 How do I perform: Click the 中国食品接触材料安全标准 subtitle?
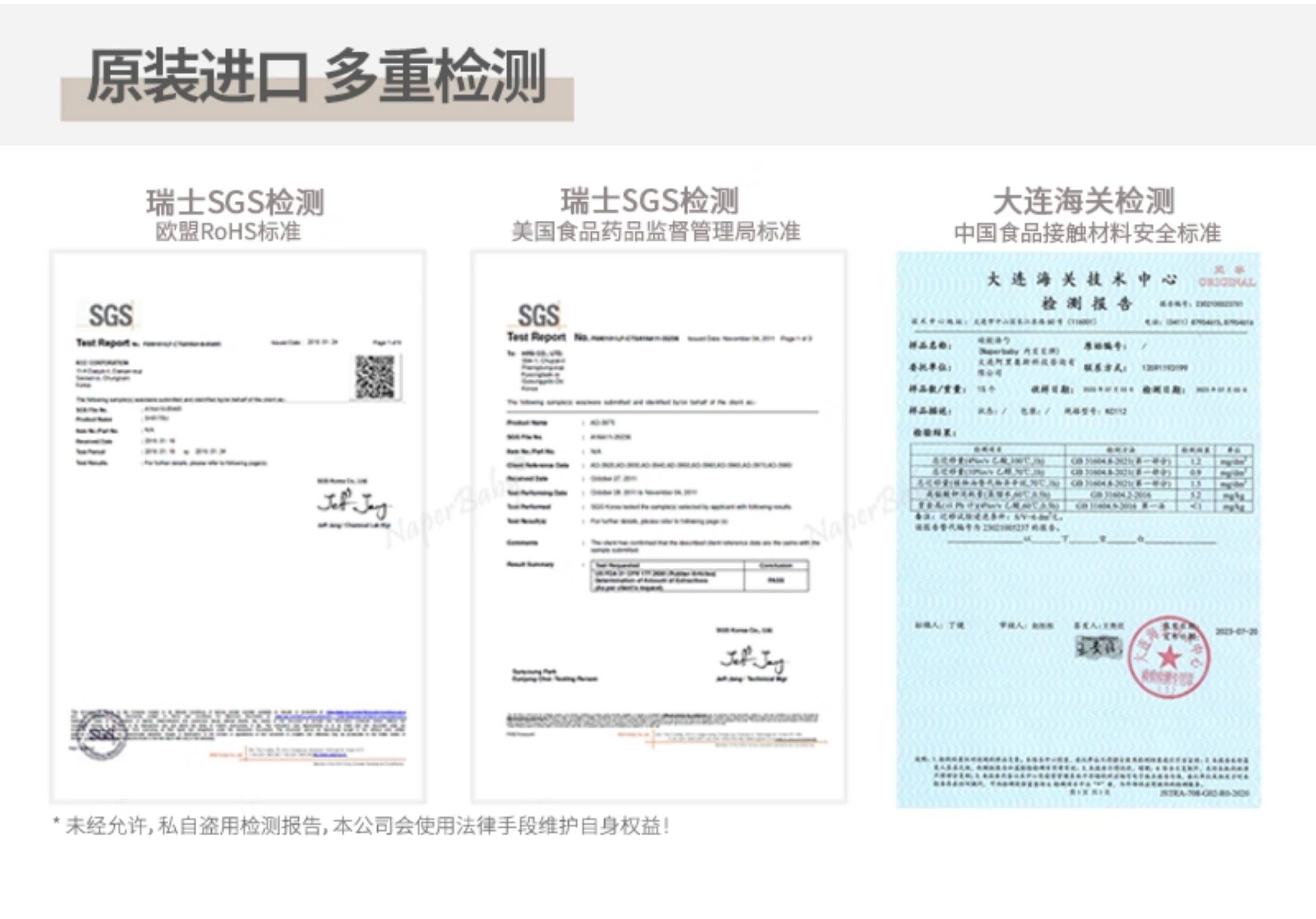1087,233
